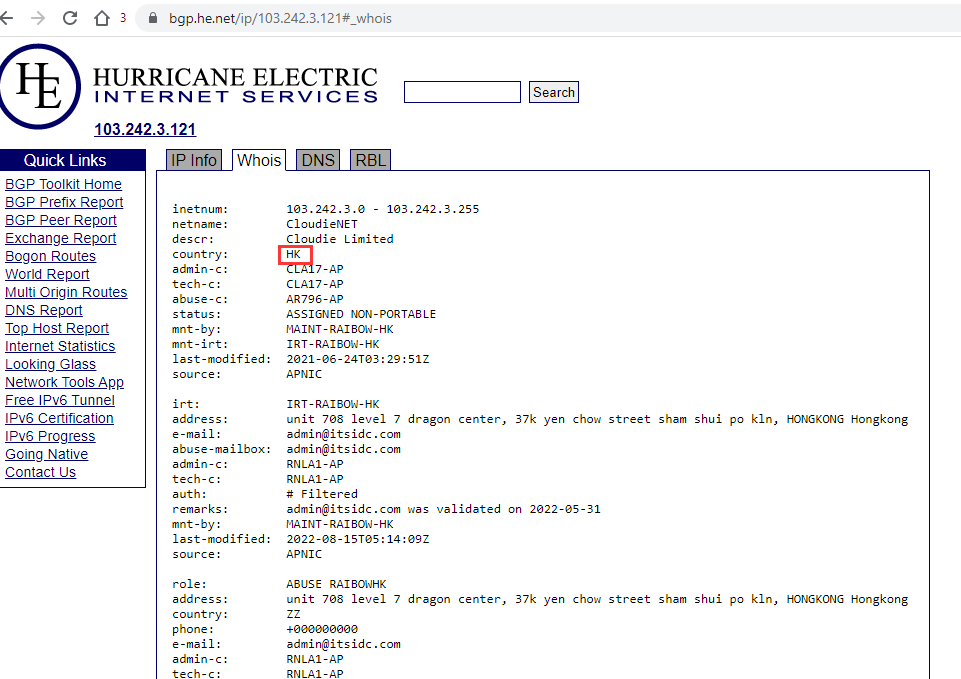Open the Looking Glass link
This screenshot has height=679, width=961.
point(50,364)
